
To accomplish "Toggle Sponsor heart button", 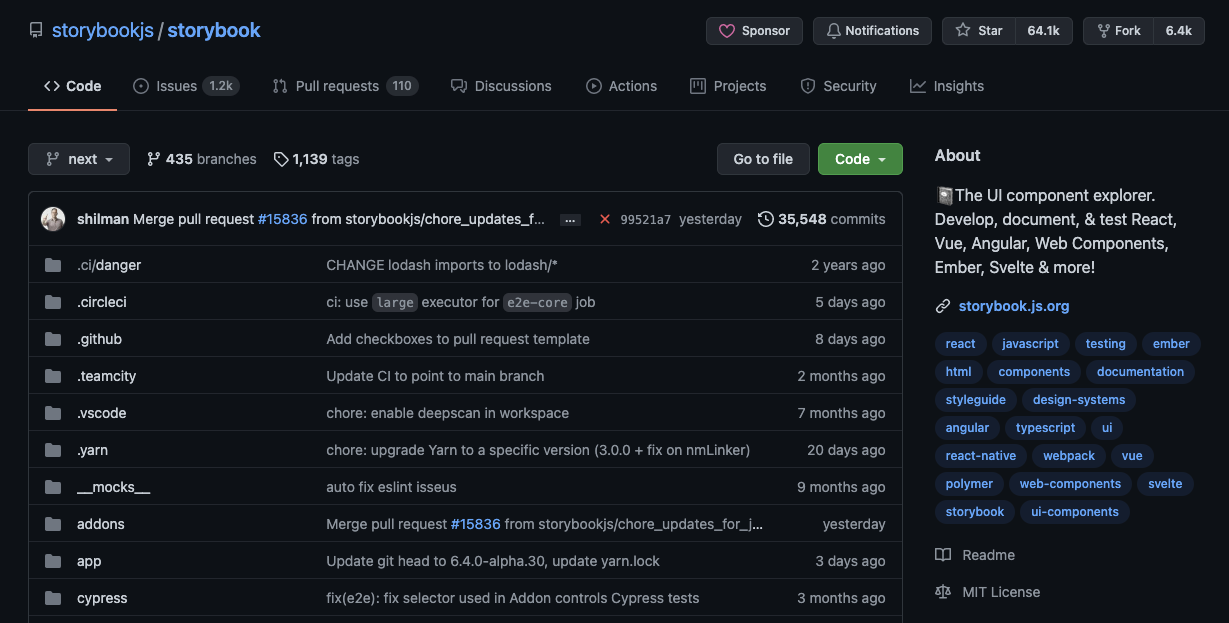I will click(754, 31).
